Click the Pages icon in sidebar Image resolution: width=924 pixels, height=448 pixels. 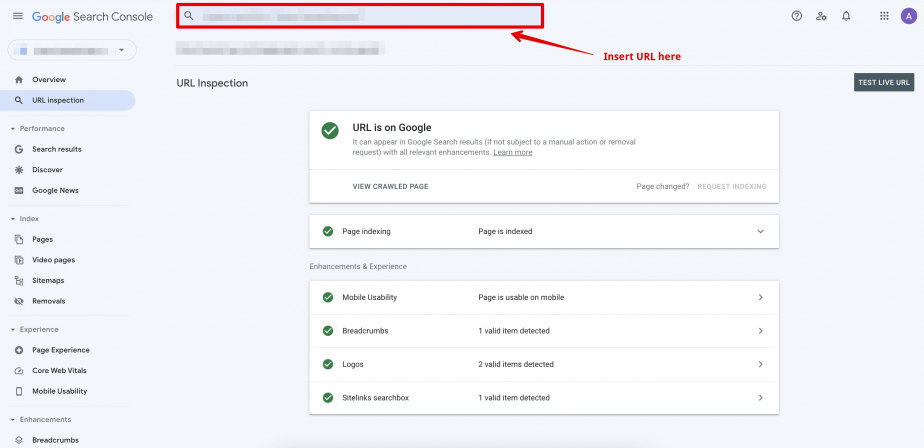[x=19, y=239]
